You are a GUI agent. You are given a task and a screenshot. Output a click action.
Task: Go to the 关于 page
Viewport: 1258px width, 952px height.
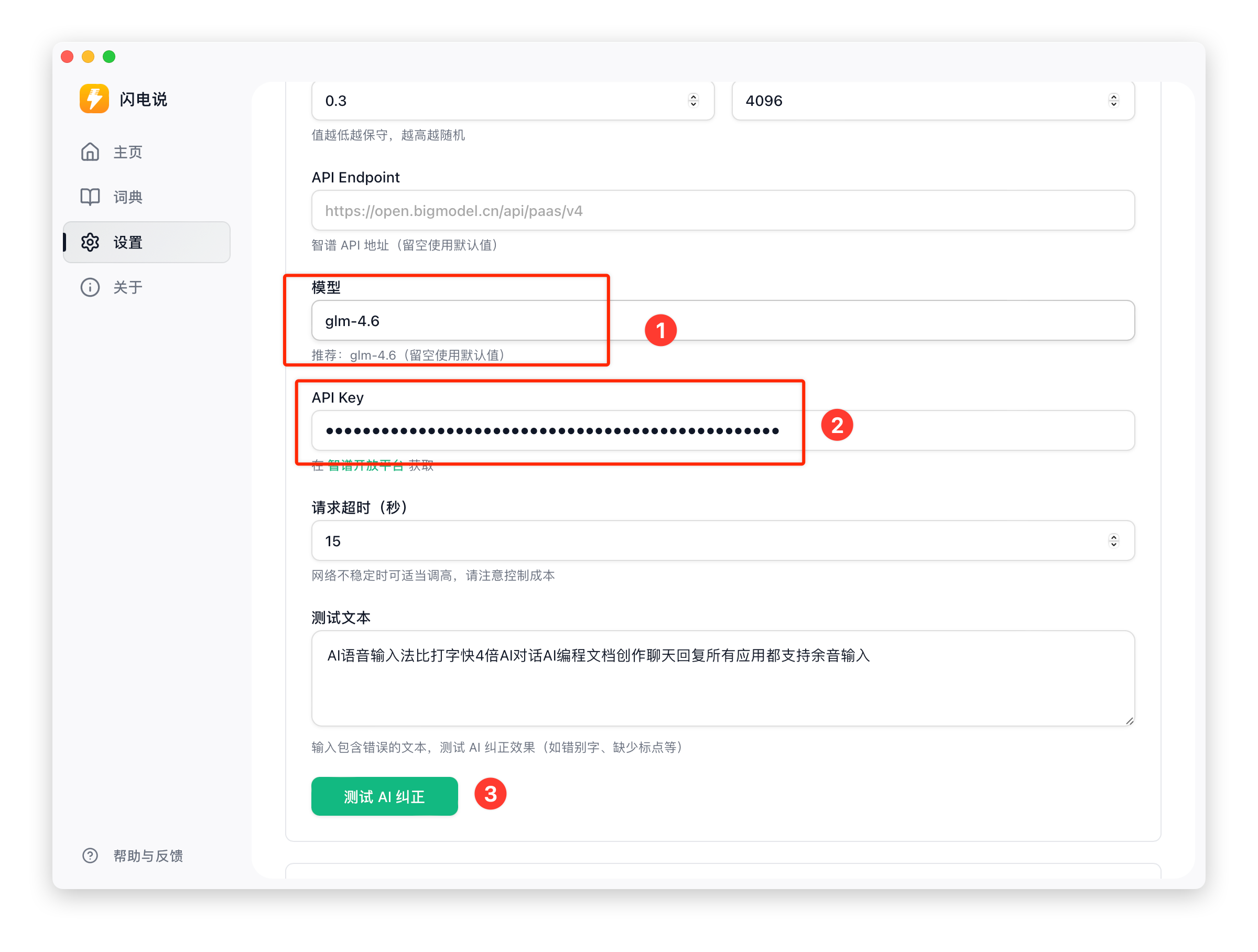pyautogui.click(x=128, y=287)
